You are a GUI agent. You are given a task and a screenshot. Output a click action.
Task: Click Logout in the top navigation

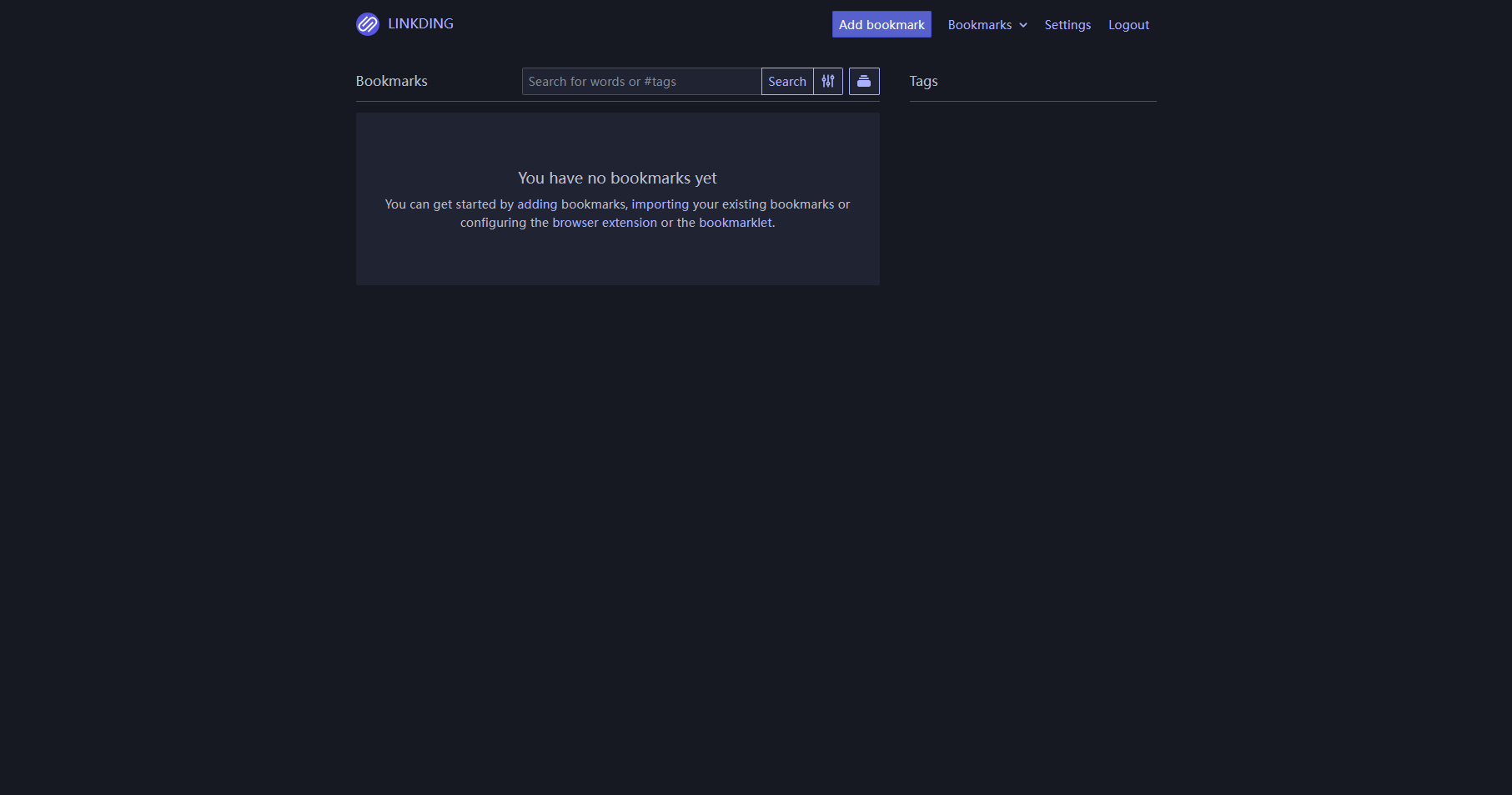coord(1128,25)
